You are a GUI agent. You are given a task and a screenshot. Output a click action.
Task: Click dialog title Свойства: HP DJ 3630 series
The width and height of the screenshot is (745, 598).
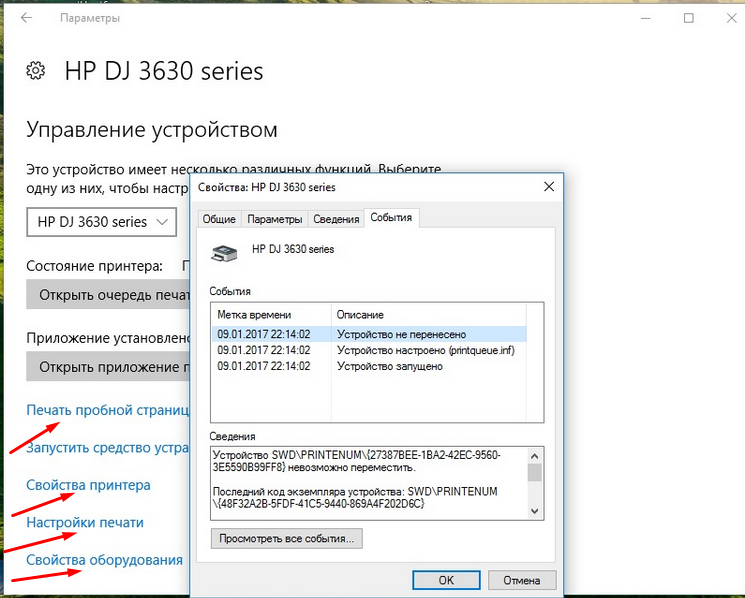coord(267,187)
